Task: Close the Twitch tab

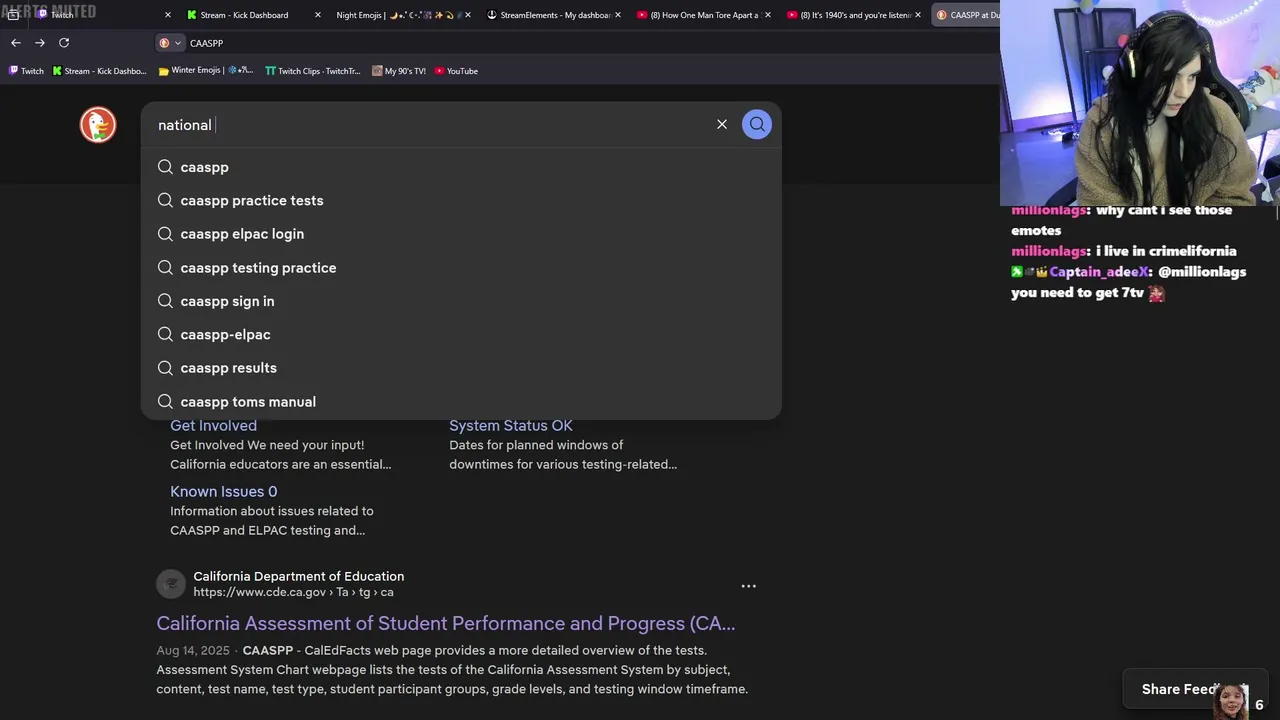Action: (168, 15)
